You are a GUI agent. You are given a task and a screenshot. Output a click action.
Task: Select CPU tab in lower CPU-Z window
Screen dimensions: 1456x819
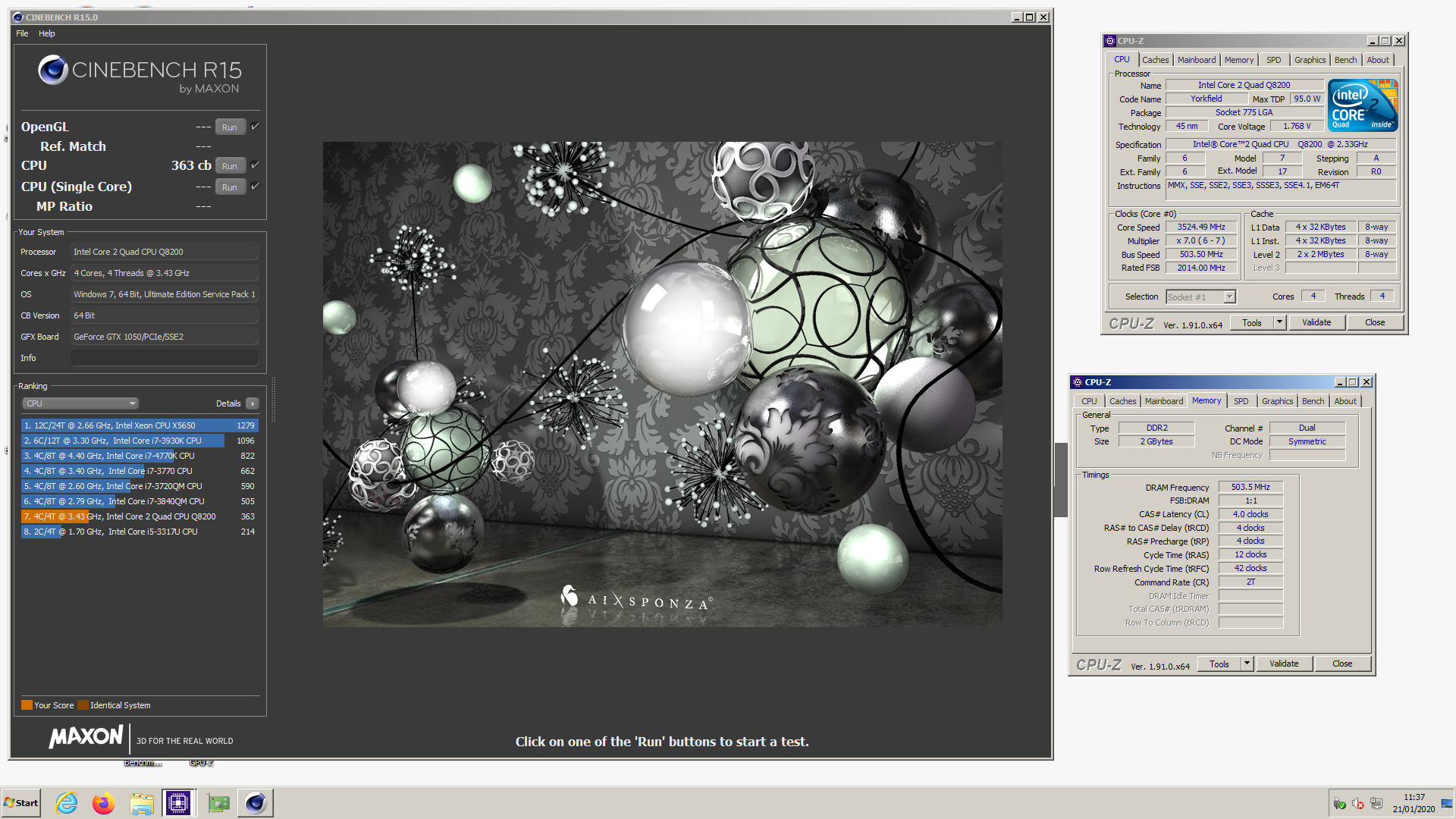[1089, 401]
